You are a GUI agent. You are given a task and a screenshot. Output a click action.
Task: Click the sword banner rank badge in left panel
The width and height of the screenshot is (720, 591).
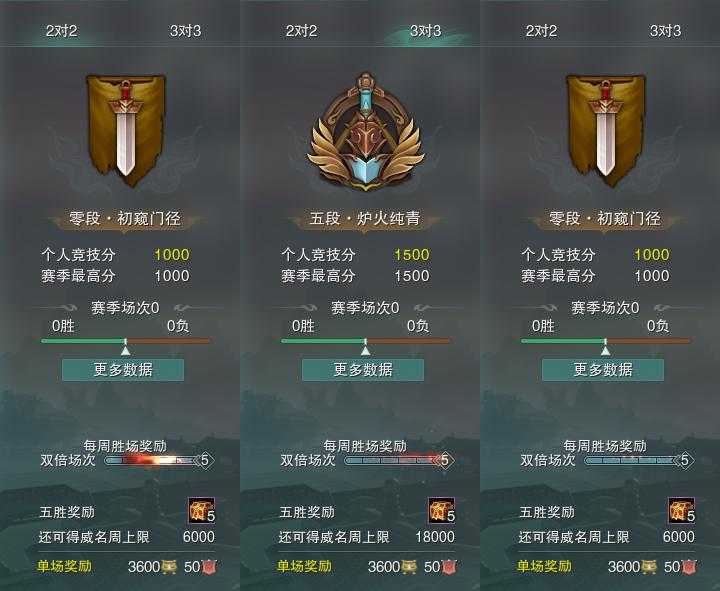click(x=126, y=130)
